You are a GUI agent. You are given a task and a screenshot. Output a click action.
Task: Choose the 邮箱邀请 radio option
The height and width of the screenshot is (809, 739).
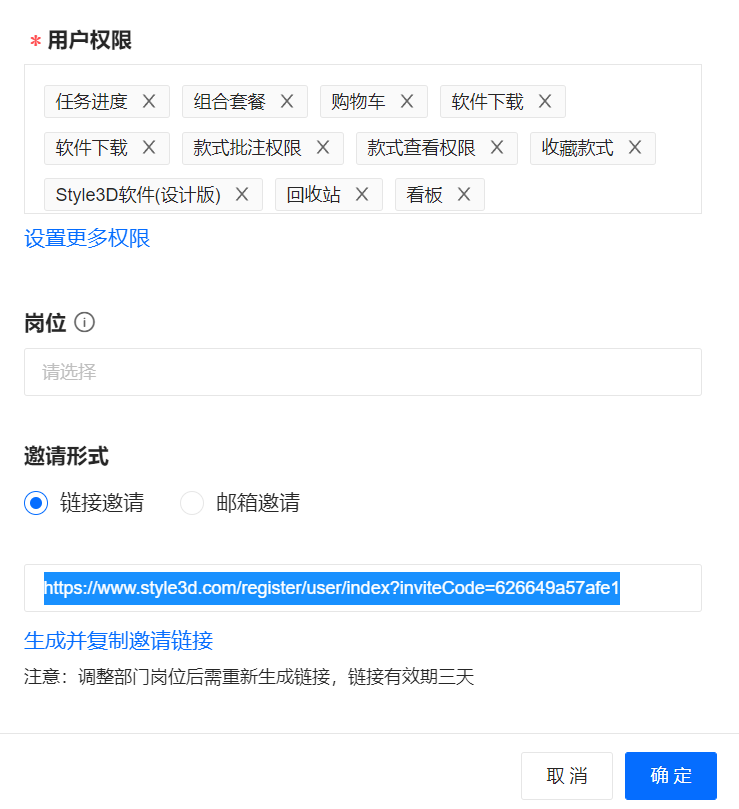pos(192,503)
